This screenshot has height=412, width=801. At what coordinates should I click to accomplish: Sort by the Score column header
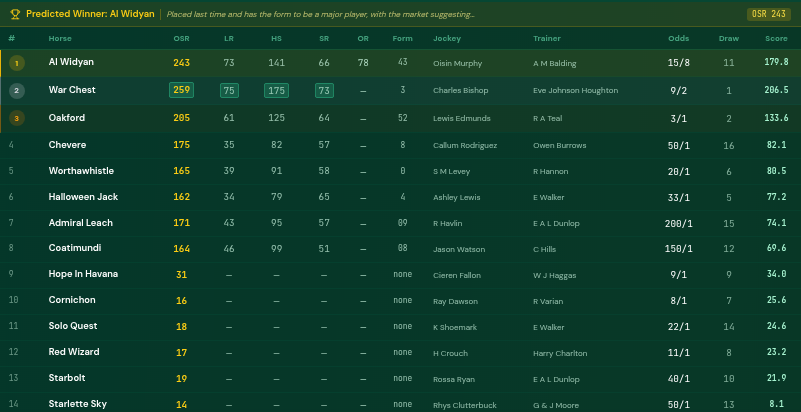pos(776,38)
